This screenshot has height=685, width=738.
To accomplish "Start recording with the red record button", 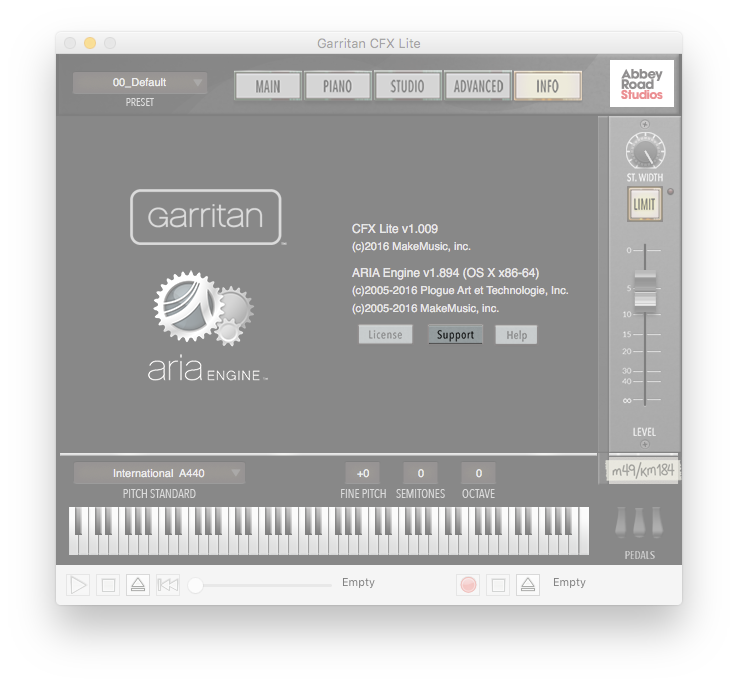I will coord(468,585).
